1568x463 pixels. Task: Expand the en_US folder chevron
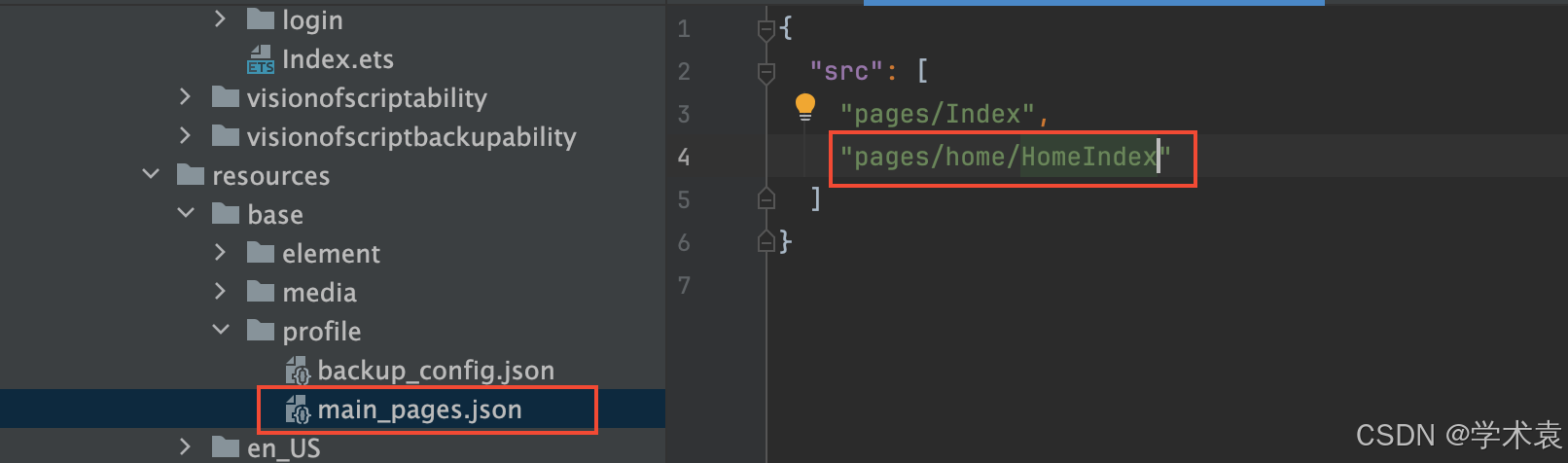185,446
